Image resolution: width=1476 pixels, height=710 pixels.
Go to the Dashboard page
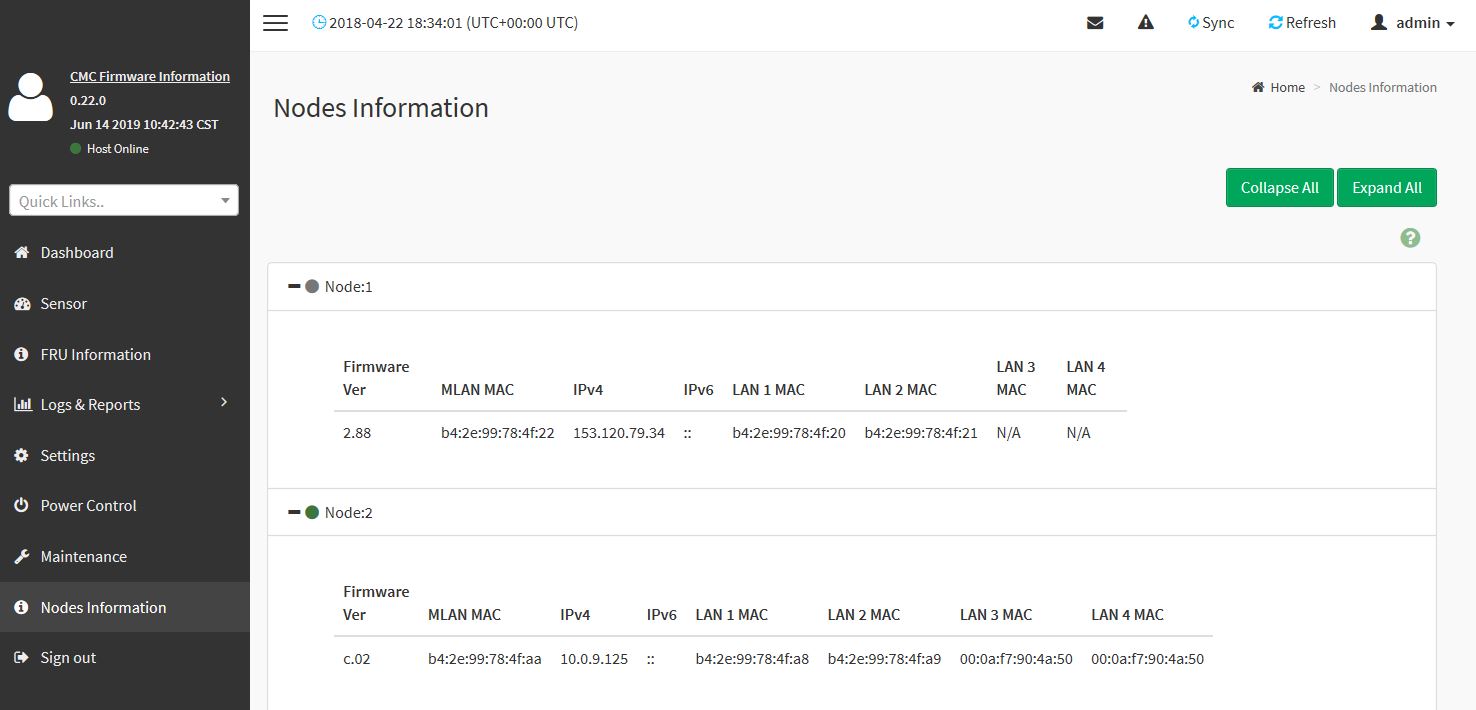[77, 253]
